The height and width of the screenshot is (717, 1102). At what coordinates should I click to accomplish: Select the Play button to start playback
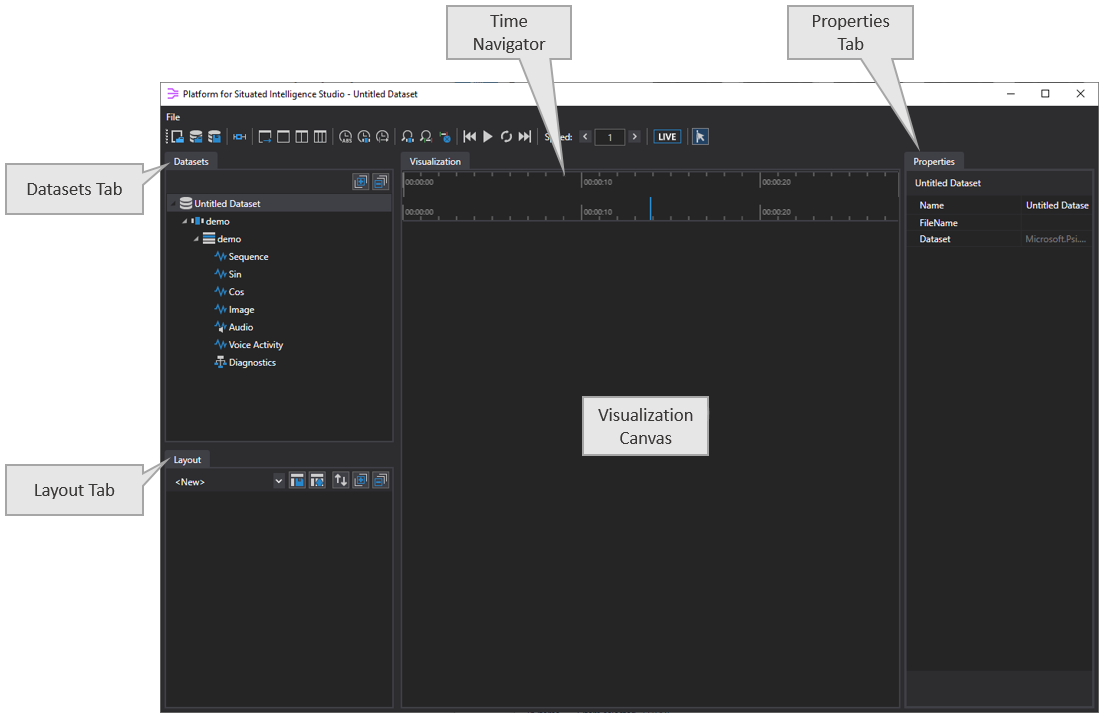487,136
